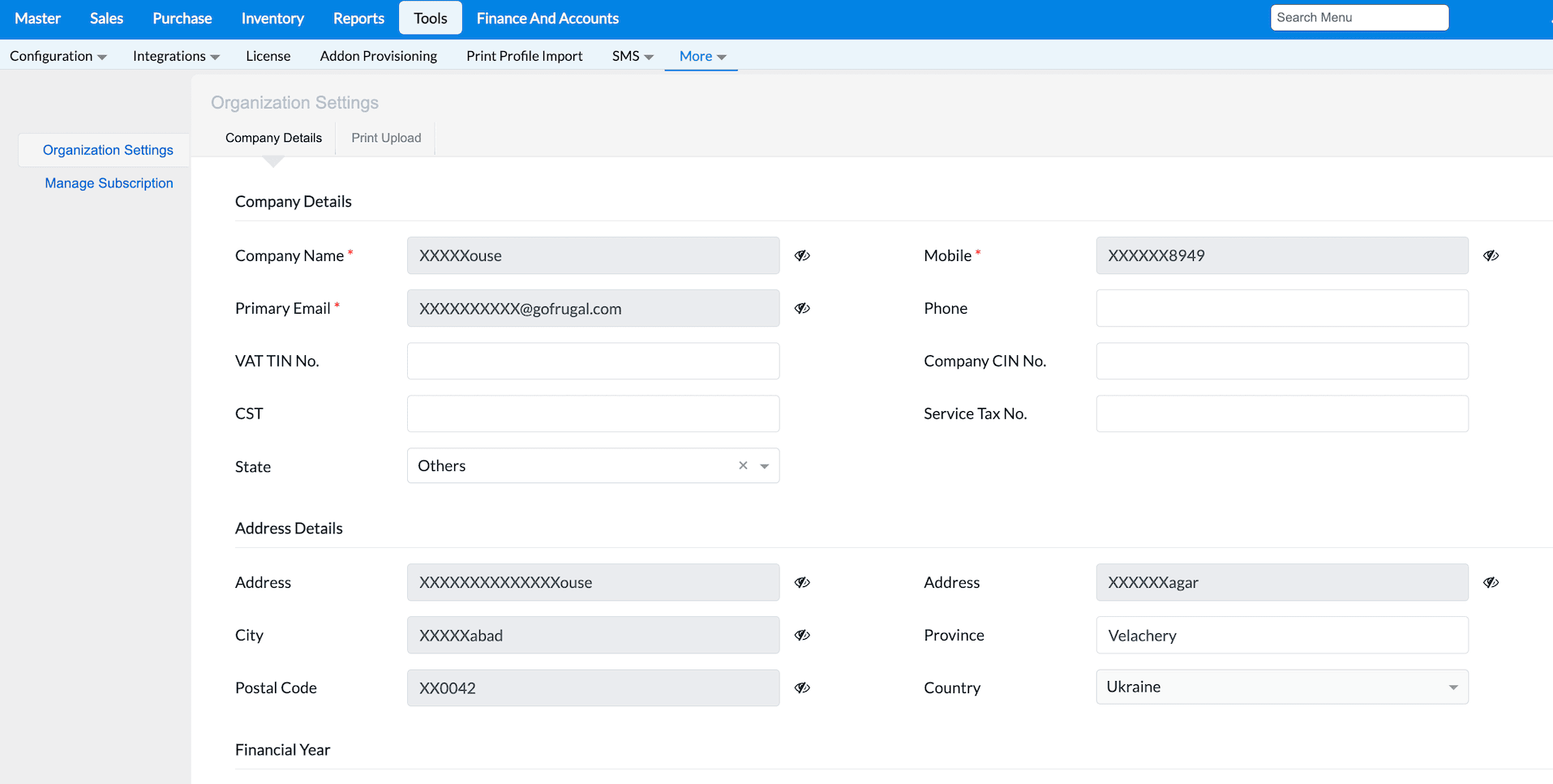Show the hidden Primary Email address

coord(802,308)
